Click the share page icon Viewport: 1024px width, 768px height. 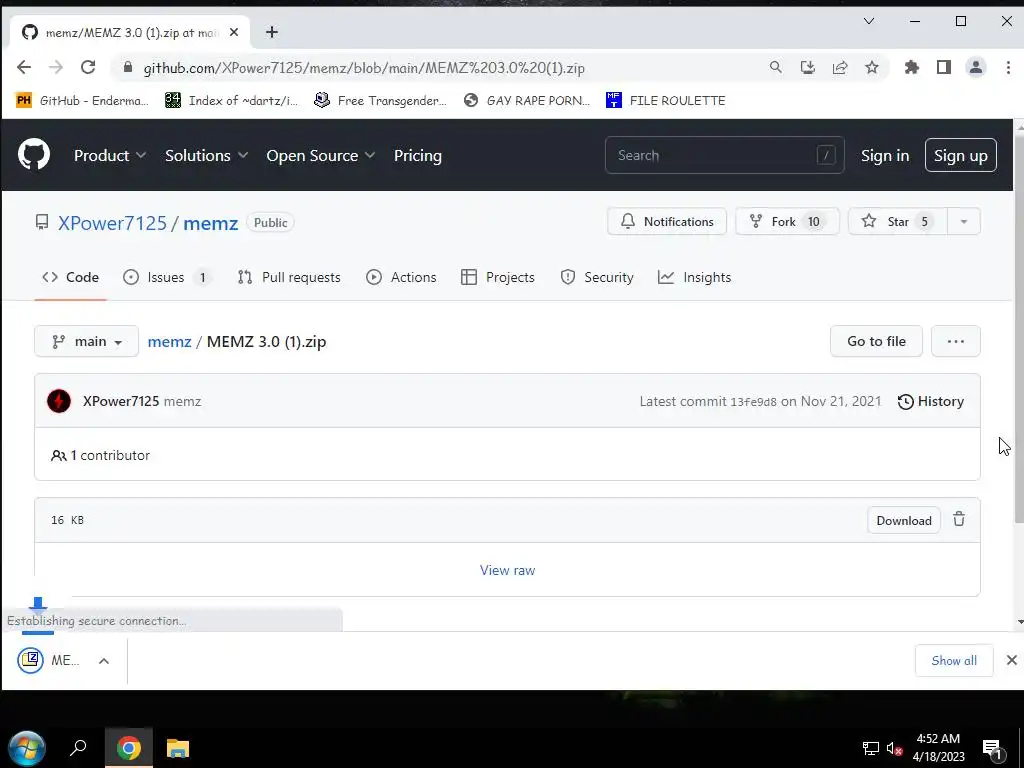click(x=840, y=67)
